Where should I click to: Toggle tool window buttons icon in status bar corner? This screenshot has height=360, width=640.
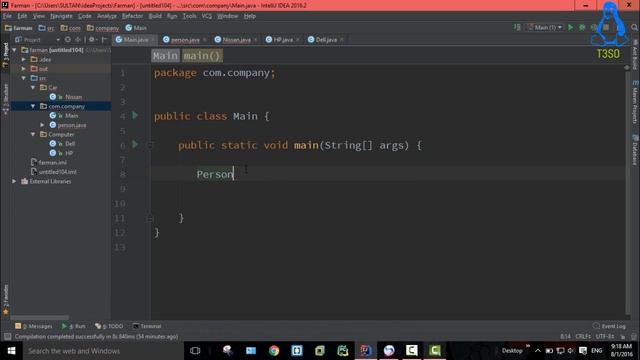pos(7,337)
